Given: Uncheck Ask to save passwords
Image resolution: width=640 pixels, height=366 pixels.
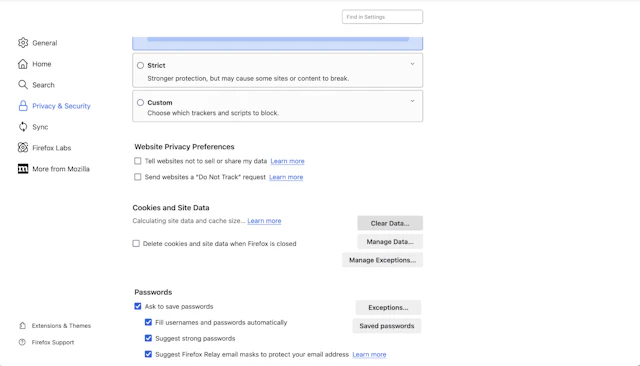Looking at the screenshot, I should [138, 306].
